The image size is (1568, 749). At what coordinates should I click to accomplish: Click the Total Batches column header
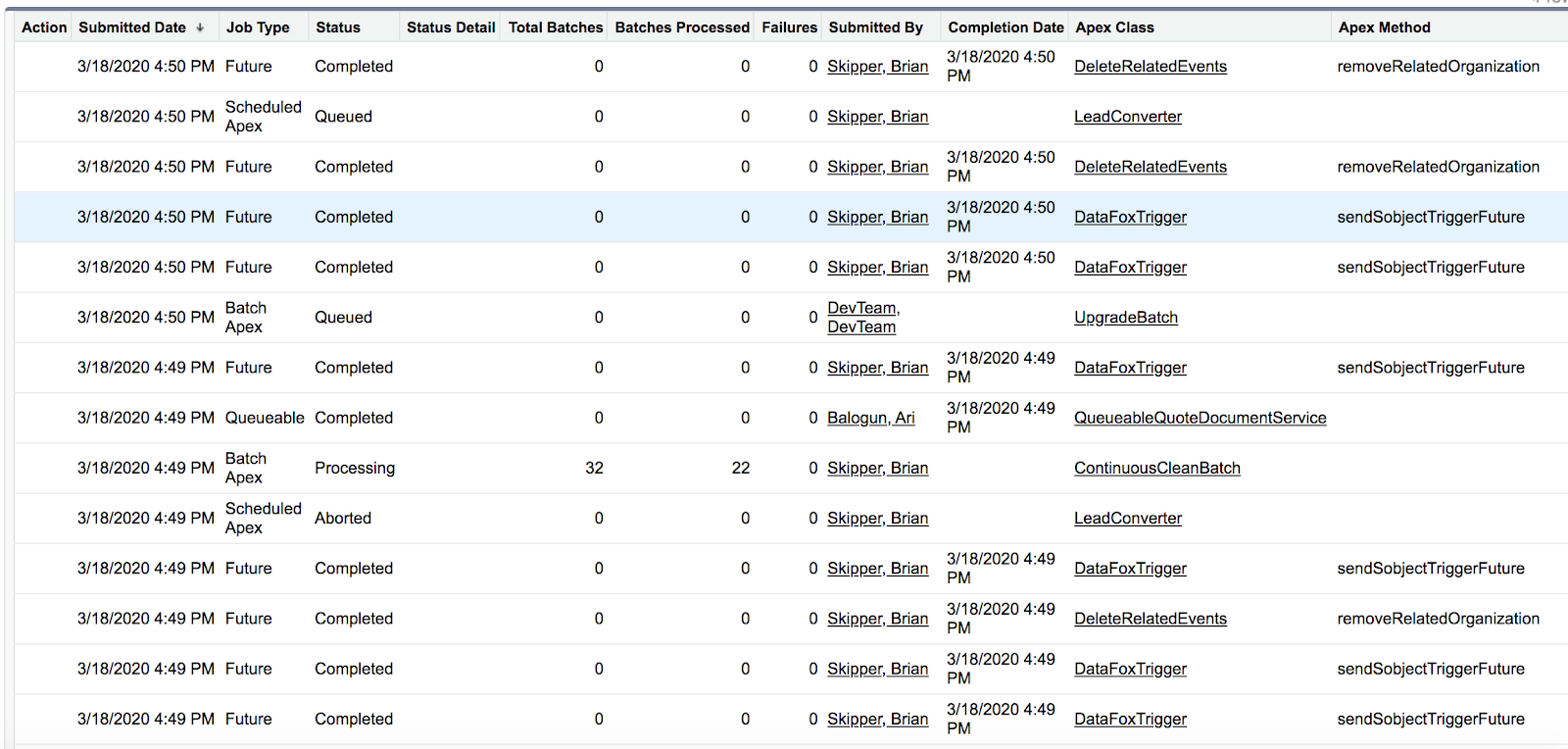point(555,27)
